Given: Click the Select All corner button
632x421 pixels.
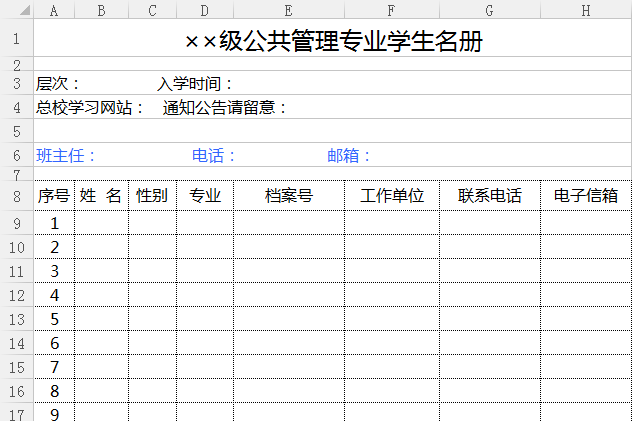Looking at the screenshot, I should point(16,10).
